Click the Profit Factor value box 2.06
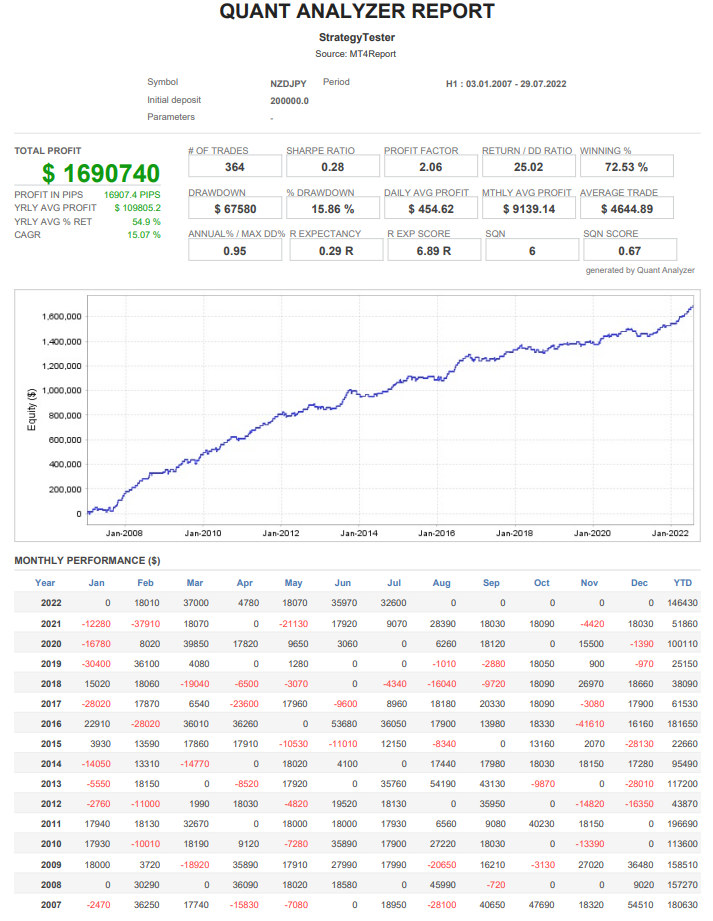The width and height of the screenshot is (713, 921). click(431, 167)
